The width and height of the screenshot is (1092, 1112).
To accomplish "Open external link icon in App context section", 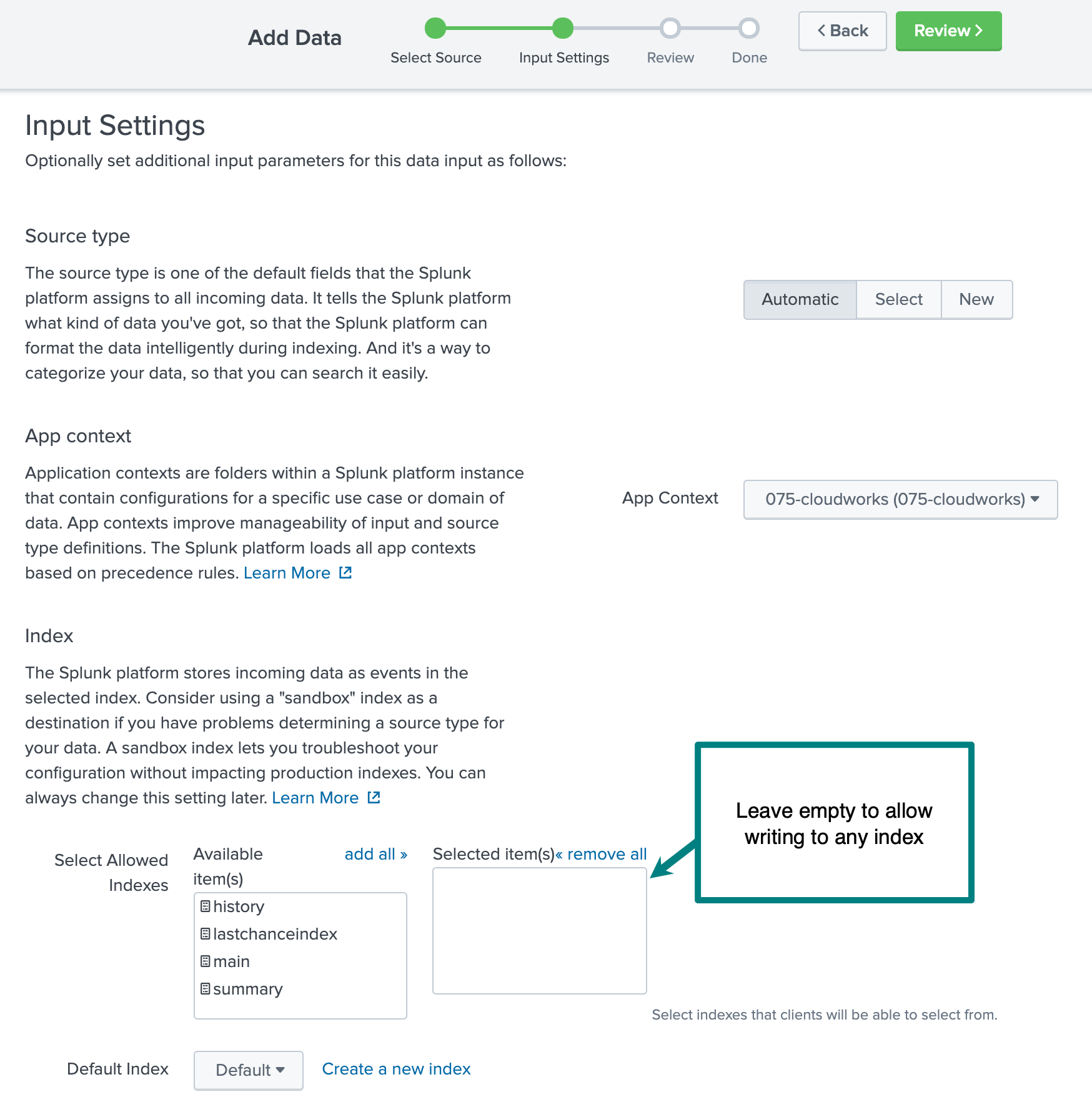I will tap(345, 572).
